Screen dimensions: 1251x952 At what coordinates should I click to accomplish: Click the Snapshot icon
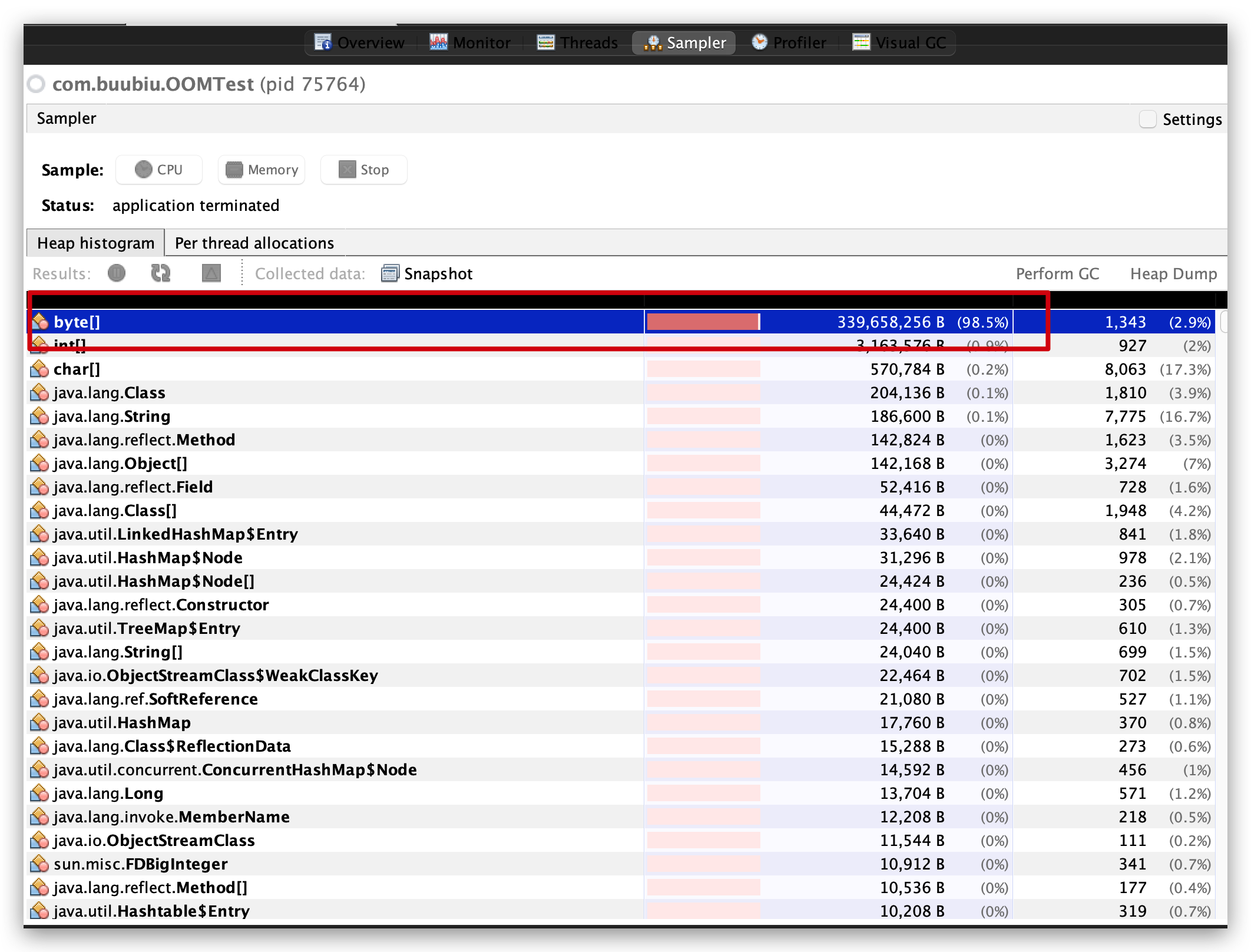tap(389, 273)
